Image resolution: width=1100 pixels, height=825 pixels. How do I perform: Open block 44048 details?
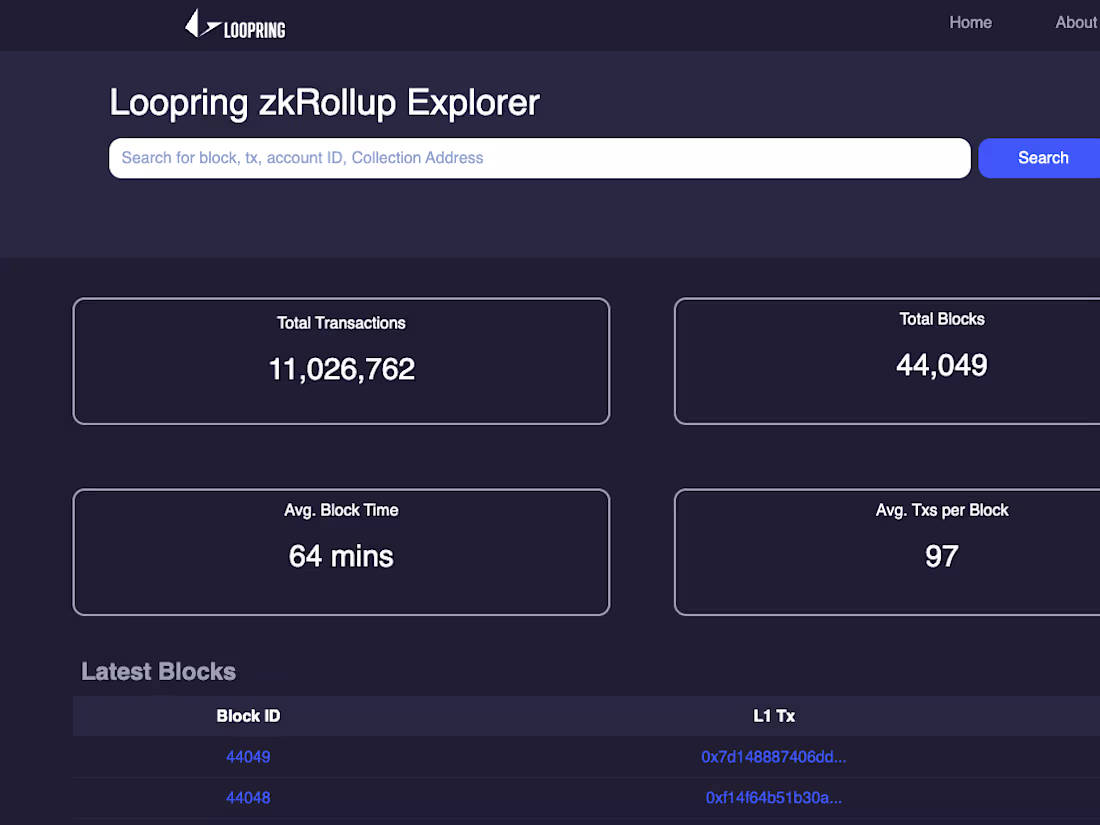[248, 798]
